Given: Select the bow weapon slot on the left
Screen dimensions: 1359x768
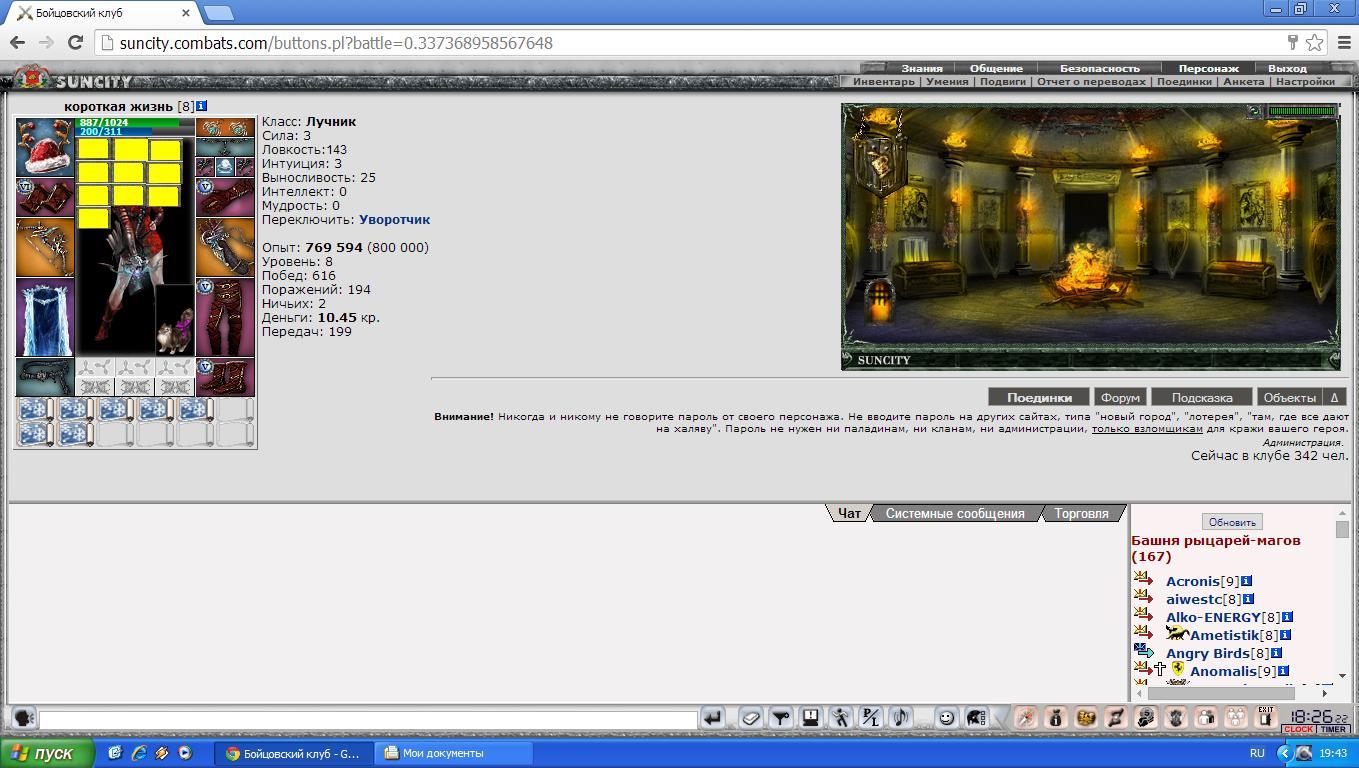Looking at the screenshot, I should tap(45, 247).
